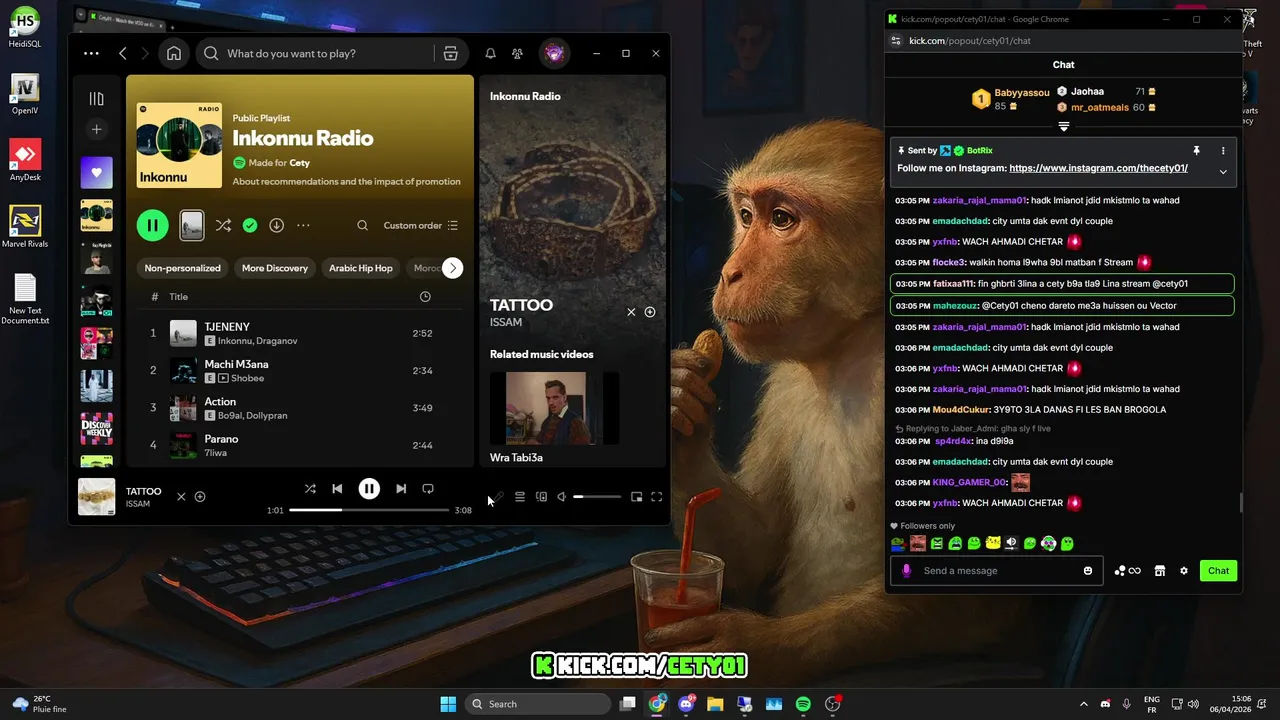1280x720 pixels.
Task: Sort by duration clock column
Action: [425, 297]
